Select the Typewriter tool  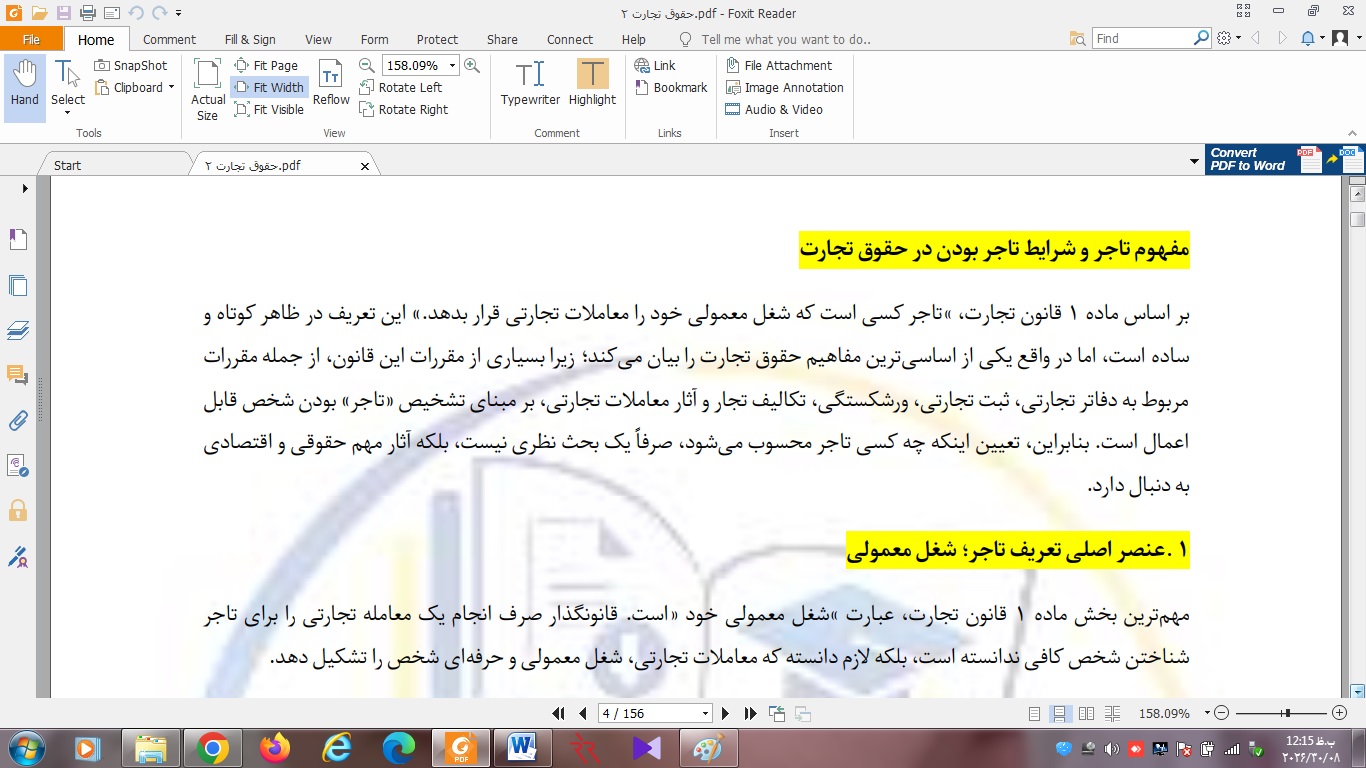coord(530,83)
